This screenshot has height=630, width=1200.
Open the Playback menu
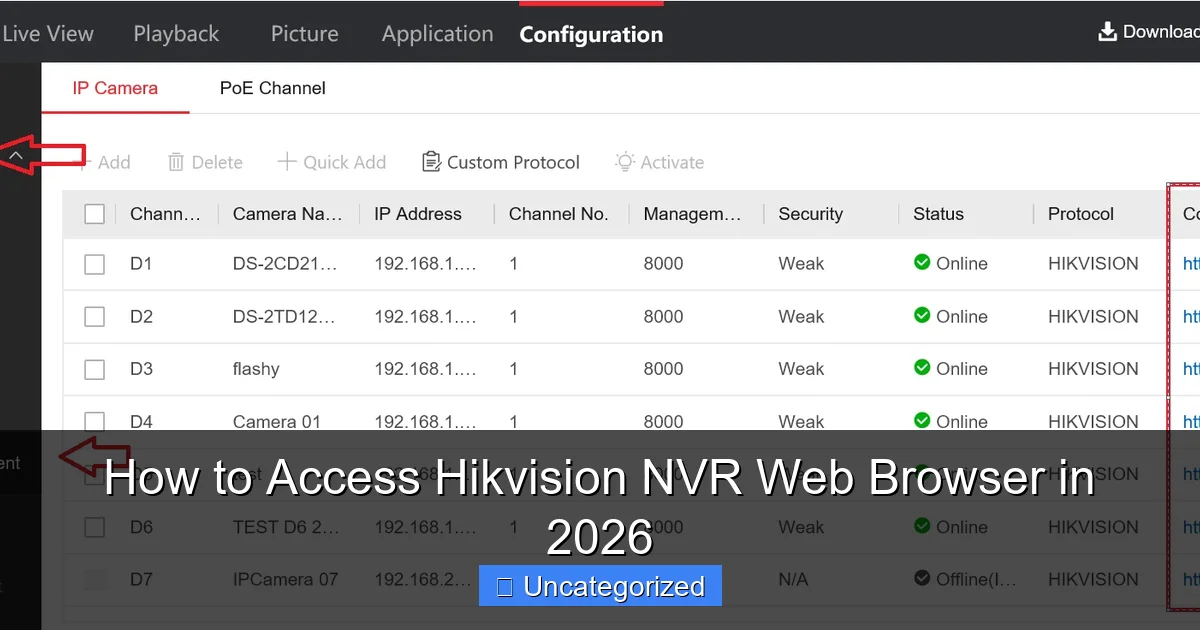pyautogui.click(x=175, y=33)
